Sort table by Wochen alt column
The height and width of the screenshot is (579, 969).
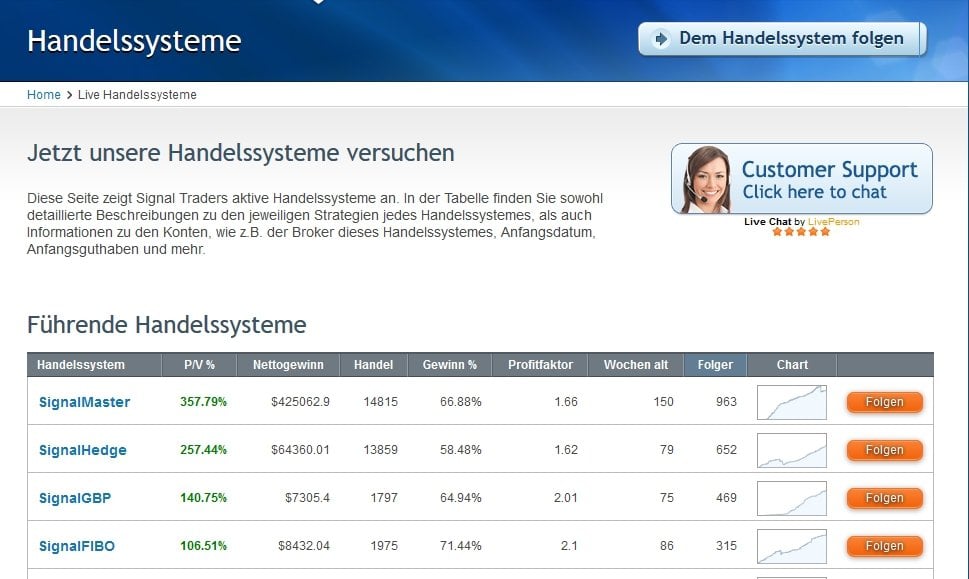coord(635,365)
